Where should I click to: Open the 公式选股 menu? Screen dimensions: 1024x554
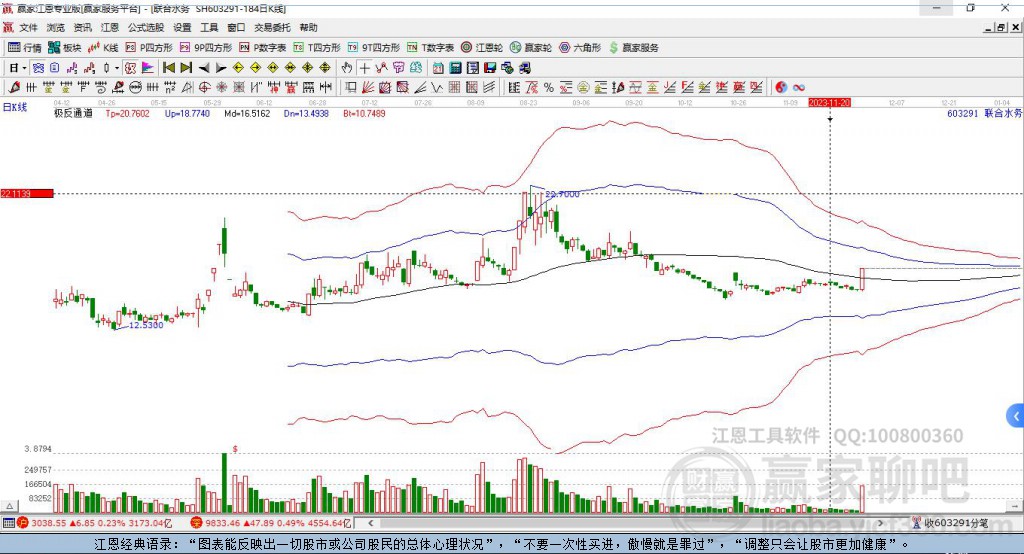[146, 27]
